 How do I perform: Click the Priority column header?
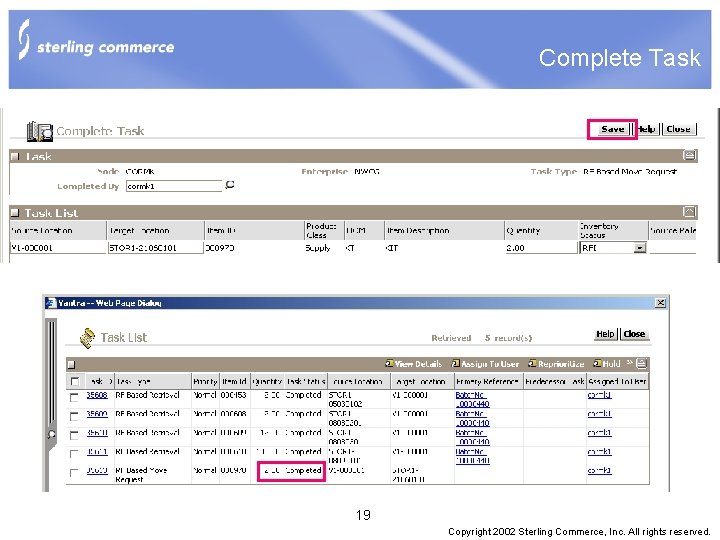pyautogui.click(x=205, y=381)
